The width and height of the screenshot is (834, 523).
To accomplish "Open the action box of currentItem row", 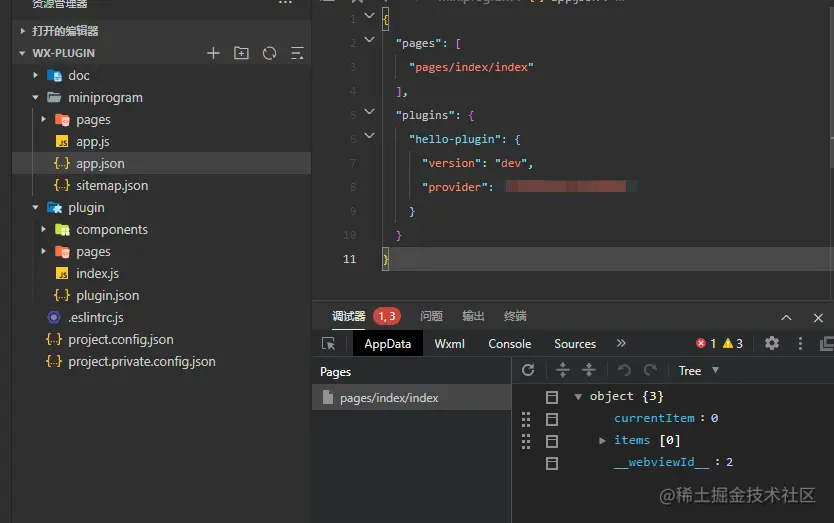I will (x=552, y=419).
